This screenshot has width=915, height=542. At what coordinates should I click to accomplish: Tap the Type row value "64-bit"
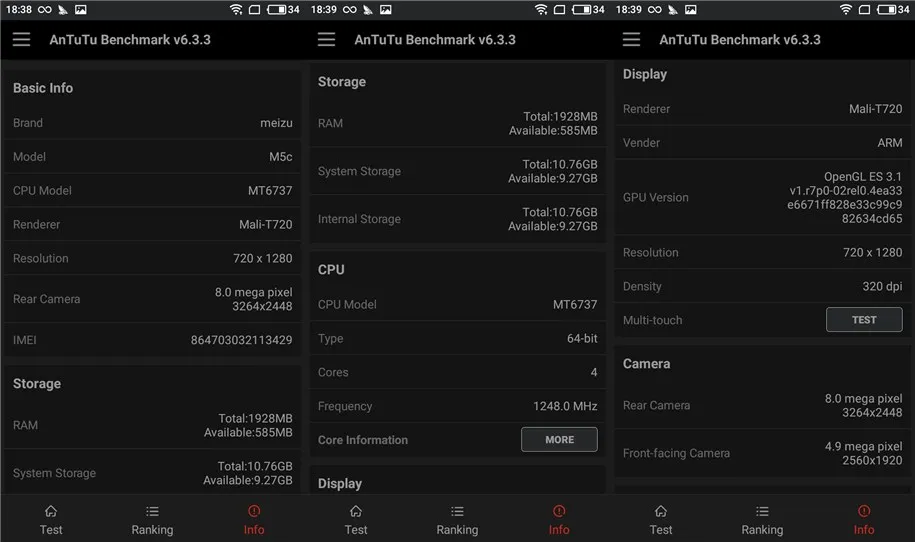(x=582, y=338)
